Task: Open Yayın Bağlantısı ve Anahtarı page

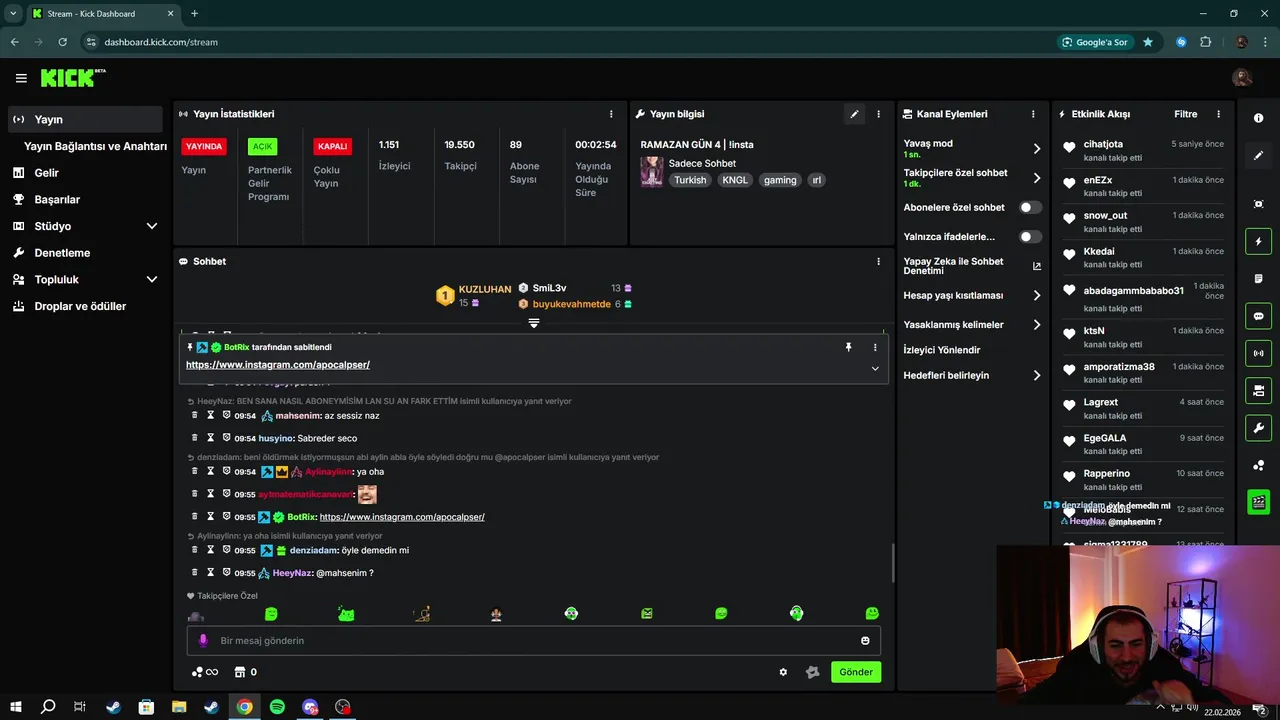Action: [x=95, y=146]
